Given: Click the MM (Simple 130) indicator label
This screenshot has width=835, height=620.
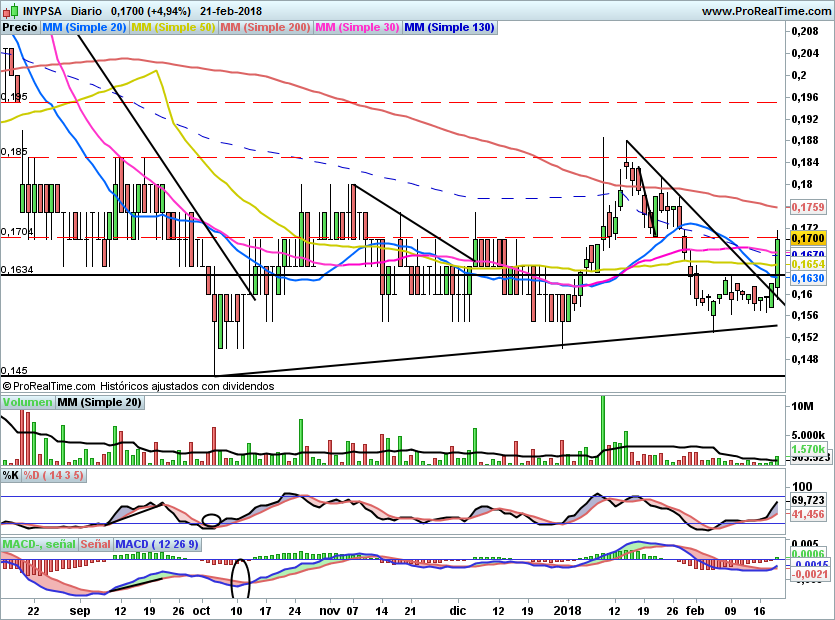Looking at the screenshot, I should click(x=449, y=28).
